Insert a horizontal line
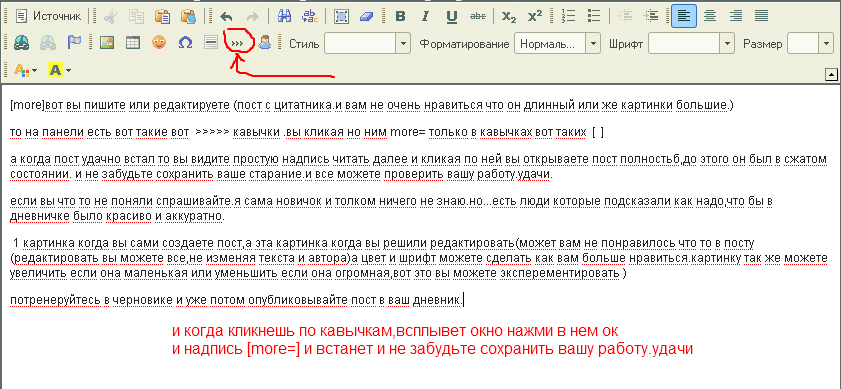 pos(211,43)
